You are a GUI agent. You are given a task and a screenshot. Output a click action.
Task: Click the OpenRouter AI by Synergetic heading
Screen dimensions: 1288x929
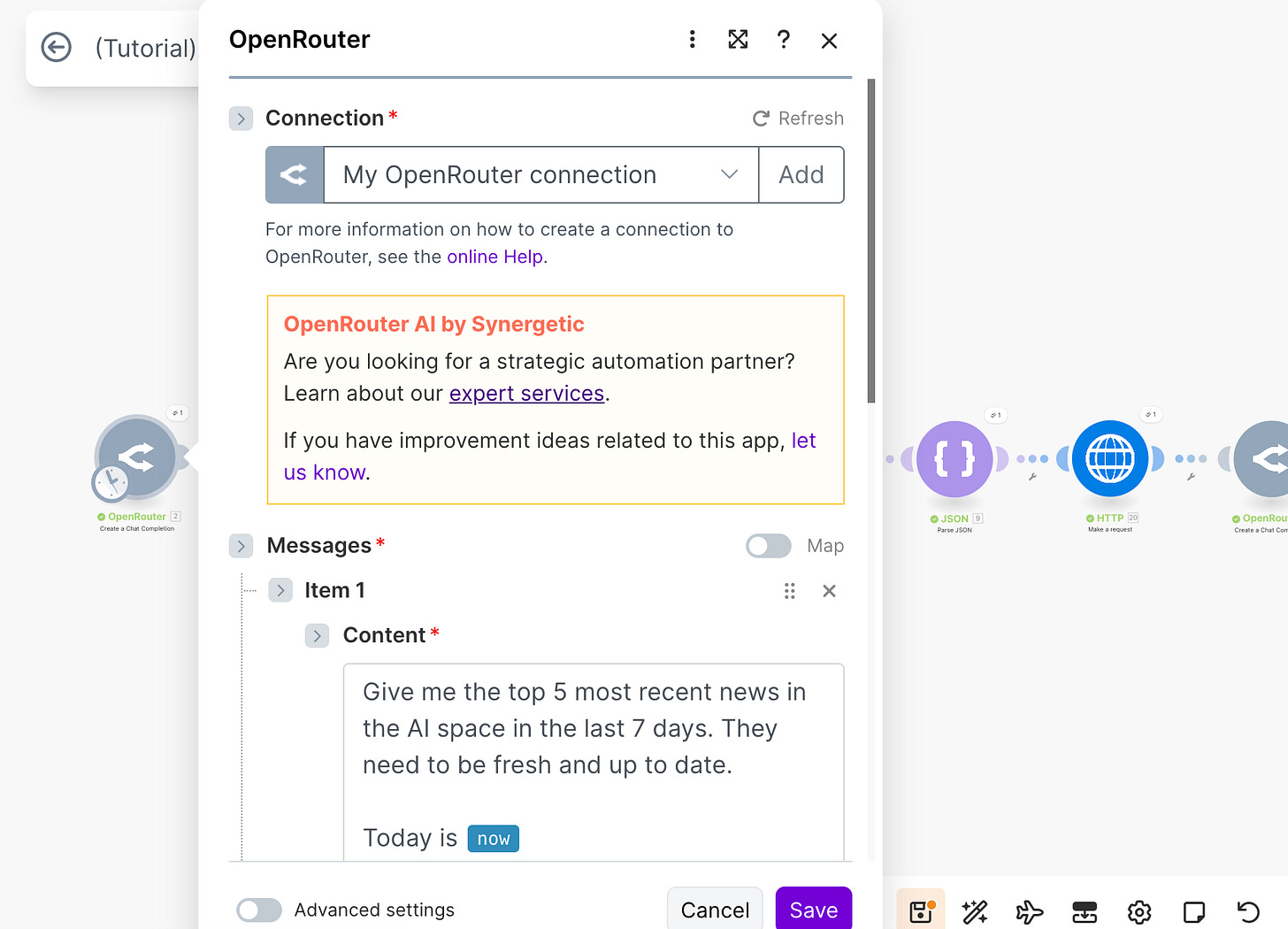[x=433, y=325]
